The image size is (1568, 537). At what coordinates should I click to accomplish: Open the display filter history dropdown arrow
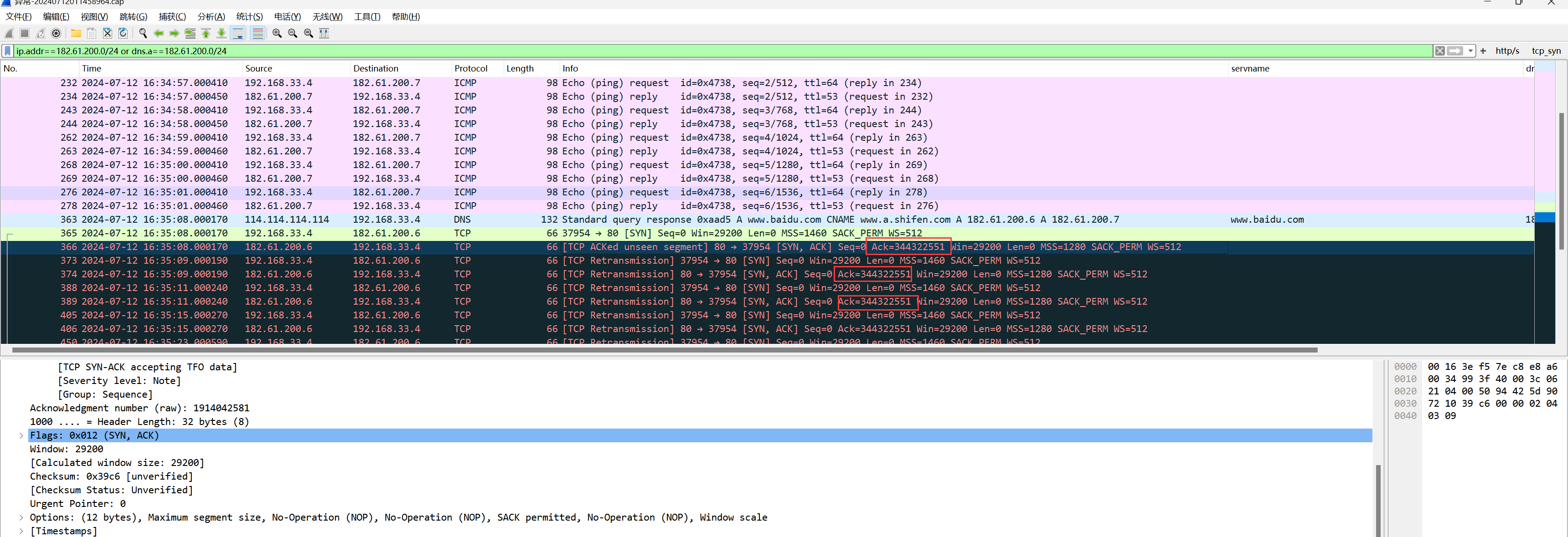(x=1470, y=51)
